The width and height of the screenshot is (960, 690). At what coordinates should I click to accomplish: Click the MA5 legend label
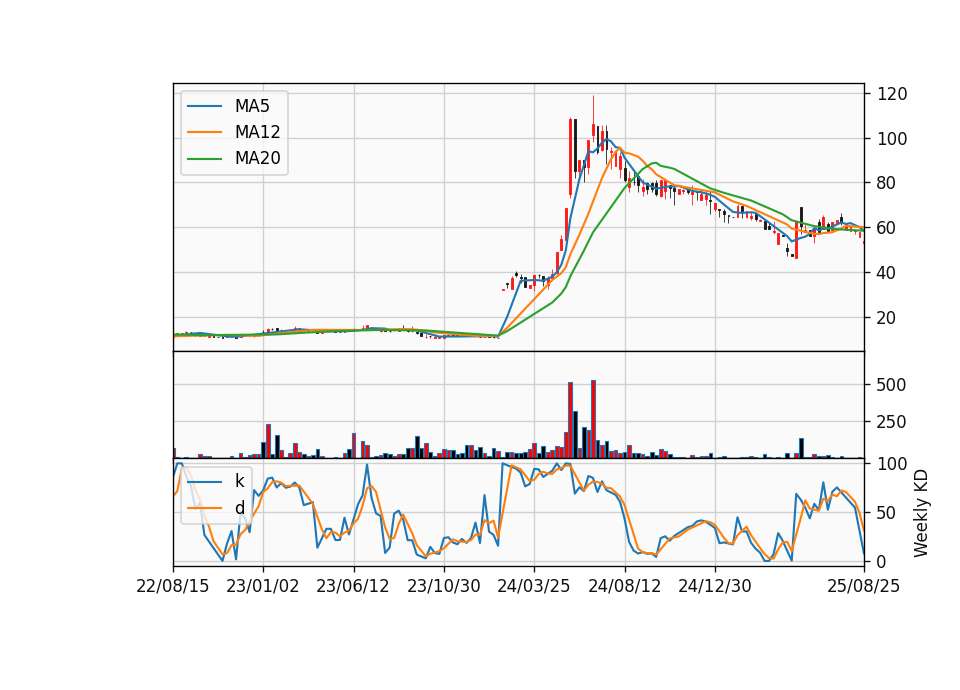[252, 106]
